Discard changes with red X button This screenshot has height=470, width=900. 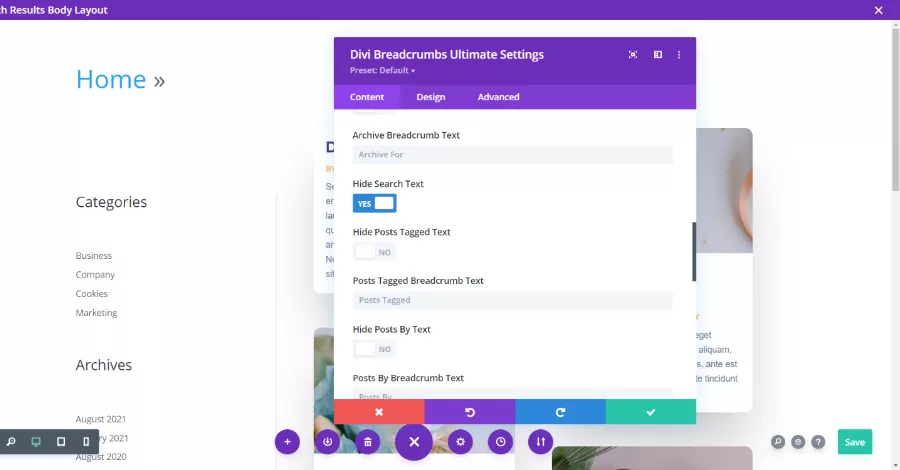click(379, 412)
